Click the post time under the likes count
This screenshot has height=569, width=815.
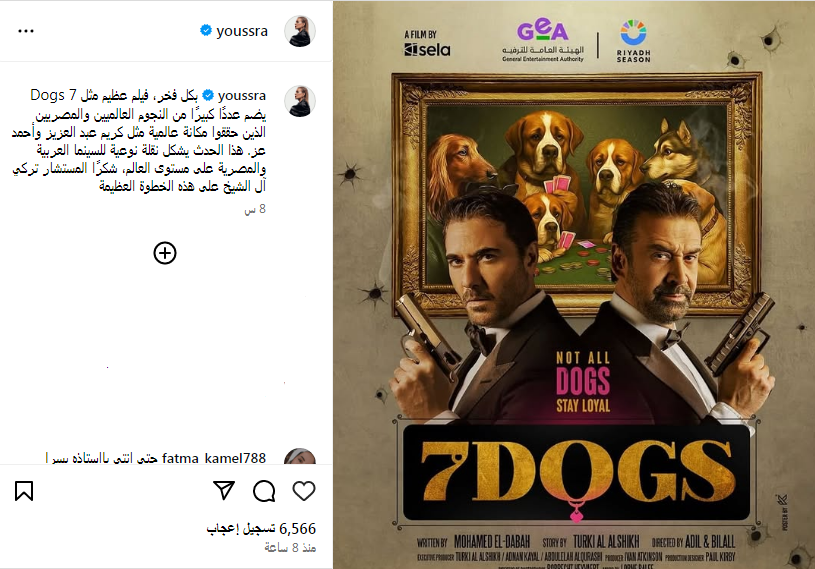[290, 548]
